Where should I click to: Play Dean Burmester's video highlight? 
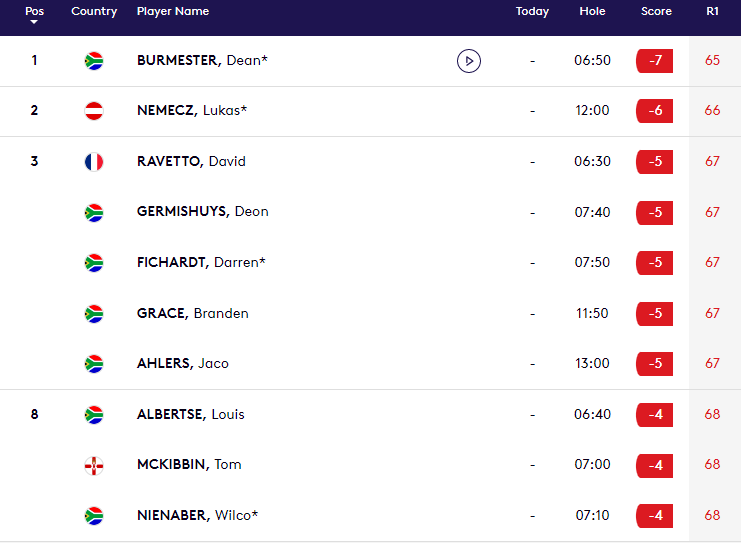coord(468,61)
